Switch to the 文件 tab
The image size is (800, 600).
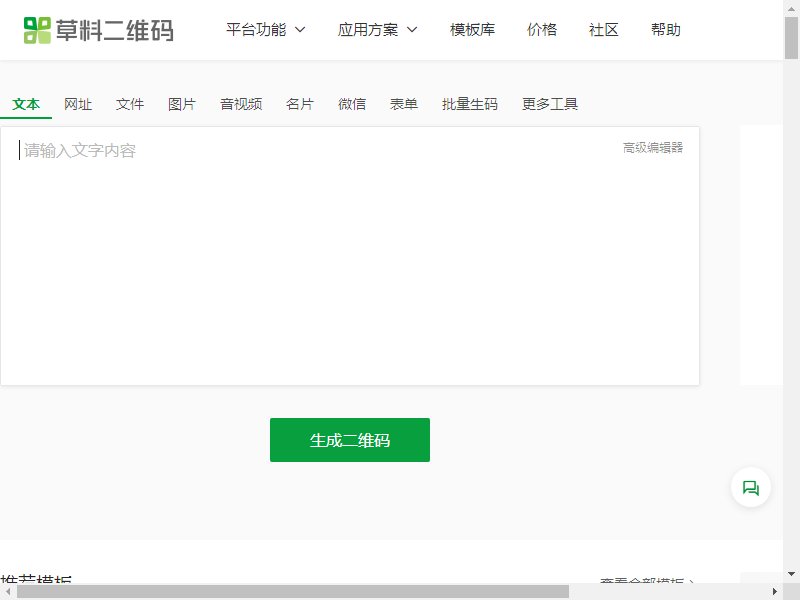coord(130,104)
